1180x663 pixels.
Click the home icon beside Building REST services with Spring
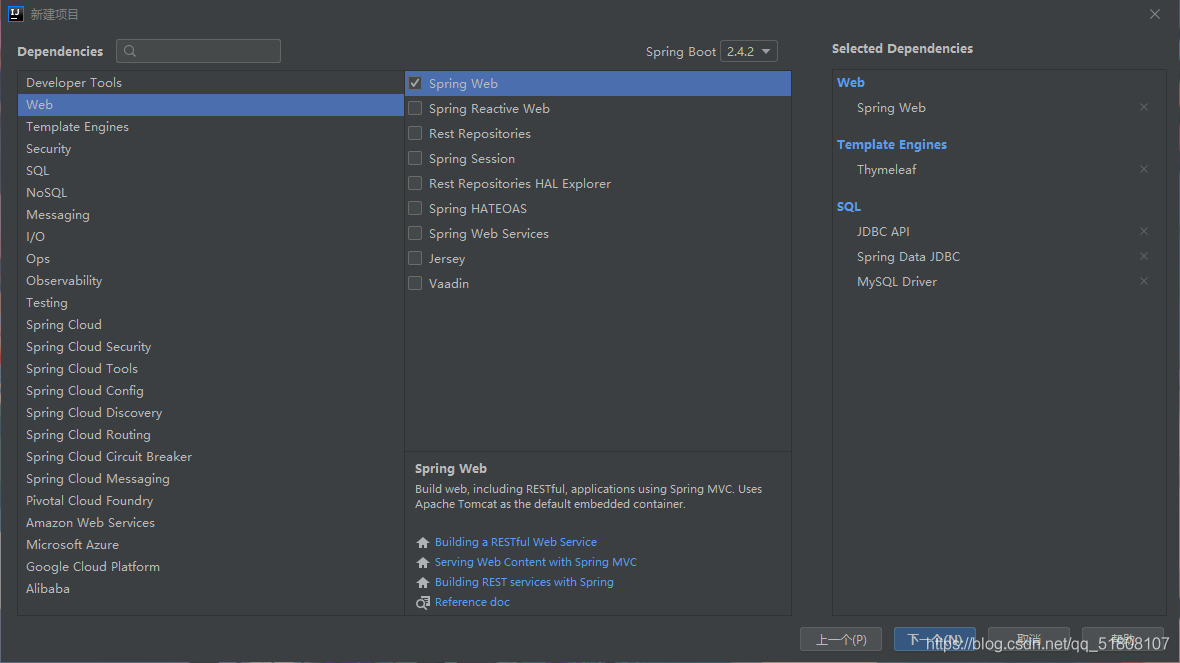422,582
